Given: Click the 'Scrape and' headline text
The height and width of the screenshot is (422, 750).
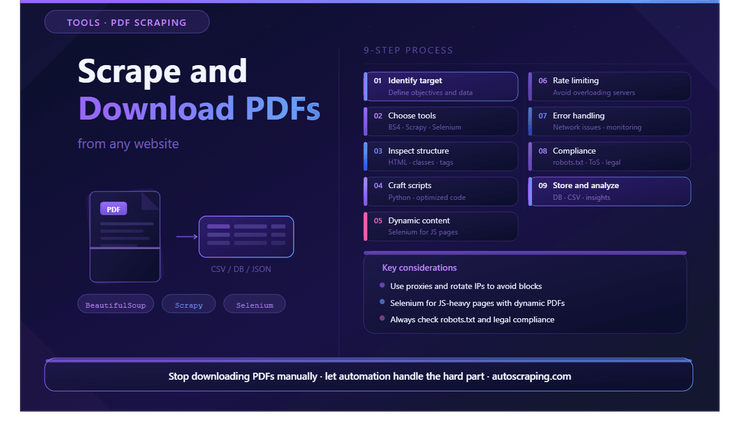Looking at the screenshot, I should point(162,71).
